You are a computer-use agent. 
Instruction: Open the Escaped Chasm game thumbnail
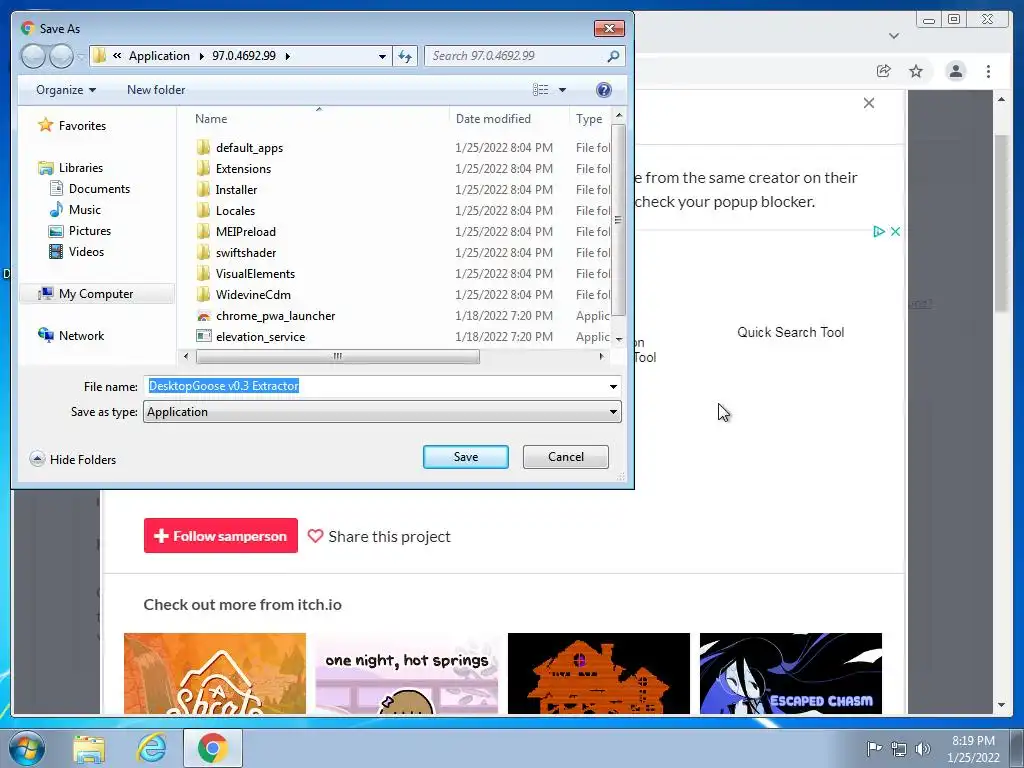(x=791, y=673)
